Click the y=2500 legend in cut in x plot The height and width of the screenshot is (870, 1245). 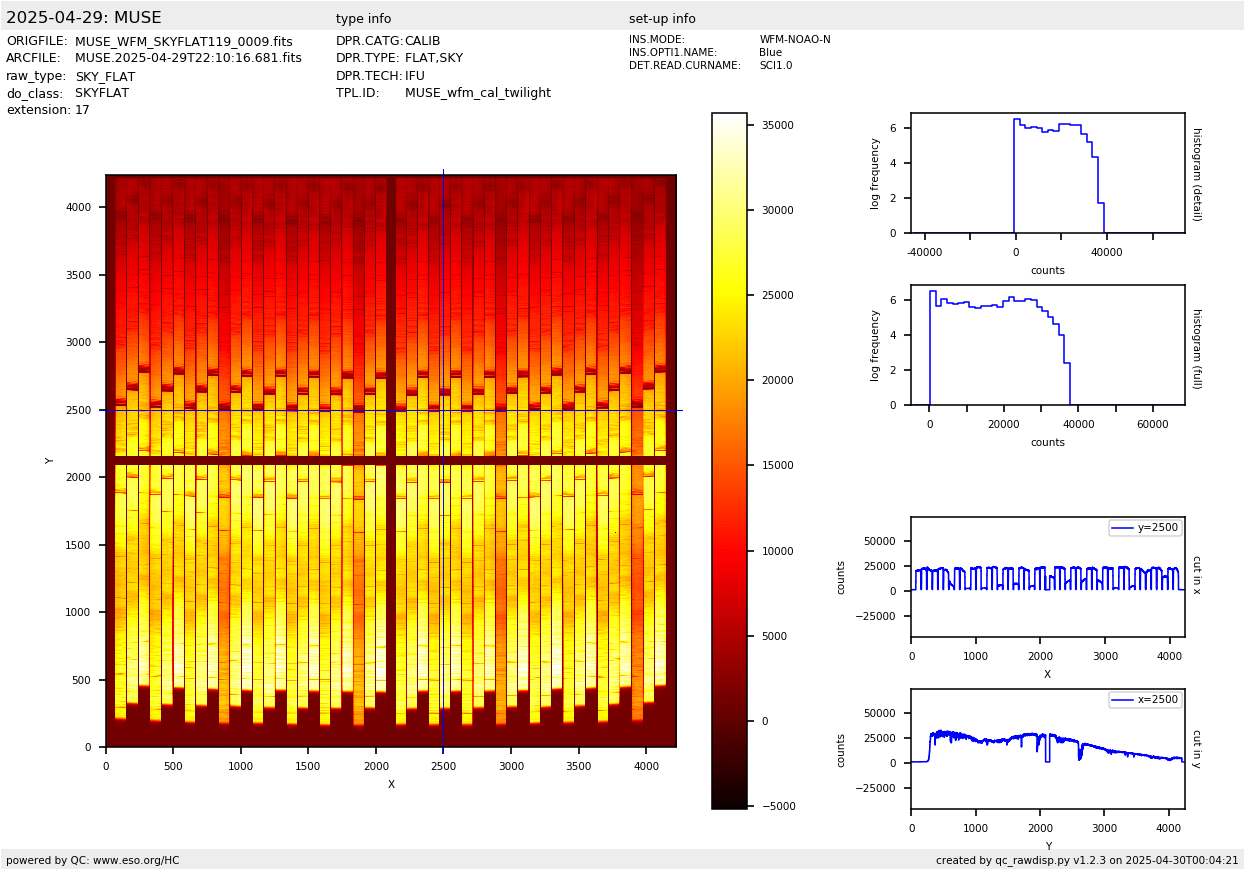pos(1145,528)
